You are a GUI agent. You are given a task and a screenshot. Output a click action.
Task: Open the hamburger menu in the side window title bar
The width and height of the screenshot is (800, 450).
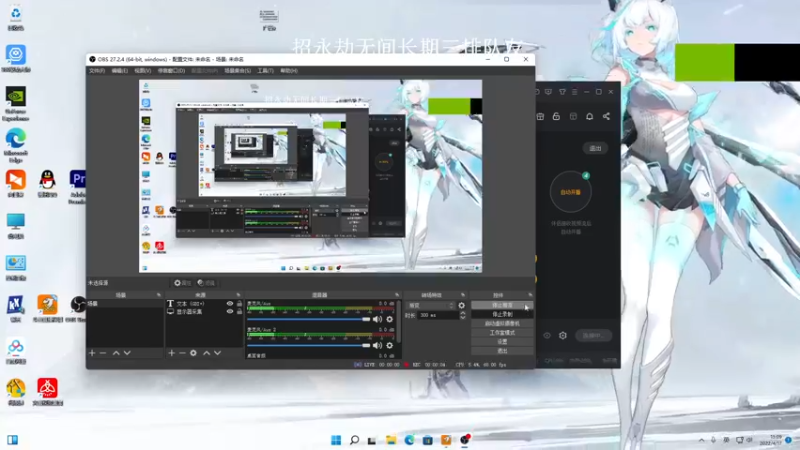[x=574, y=92]
